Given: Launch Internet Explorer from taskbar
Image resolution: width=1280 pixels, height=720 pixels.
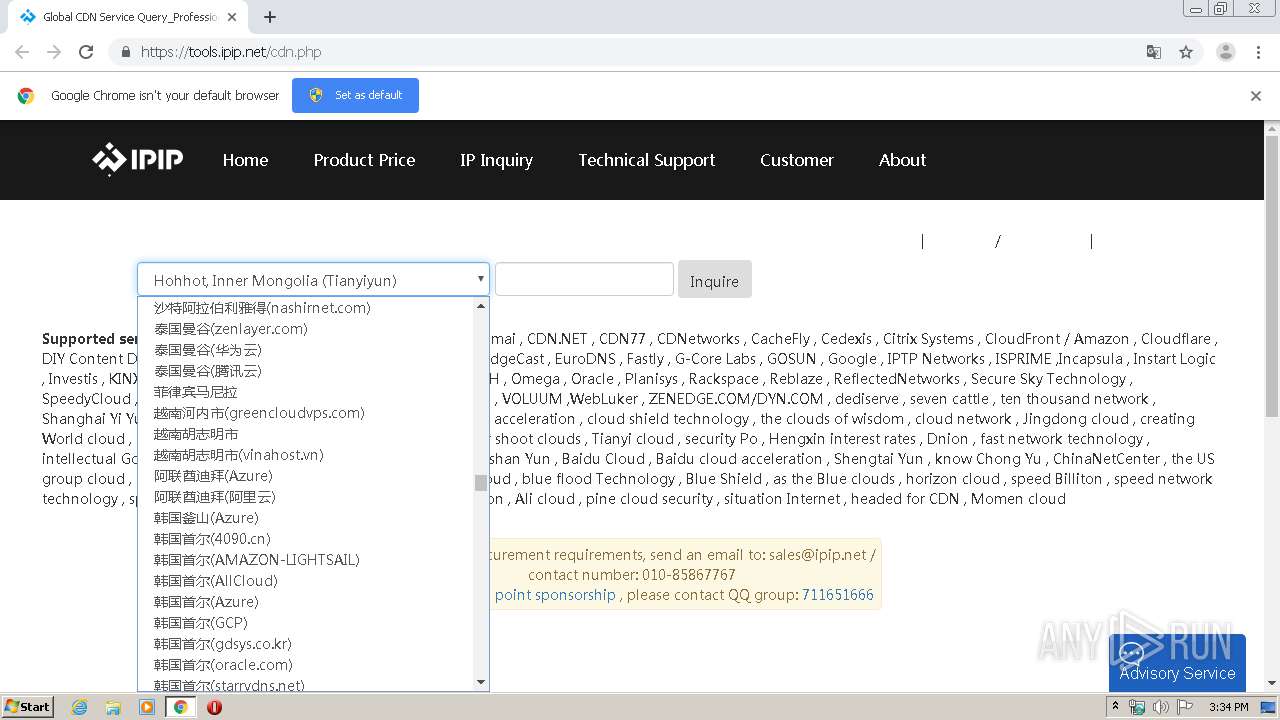Looking at the screenshot, I should coord(80,707).
